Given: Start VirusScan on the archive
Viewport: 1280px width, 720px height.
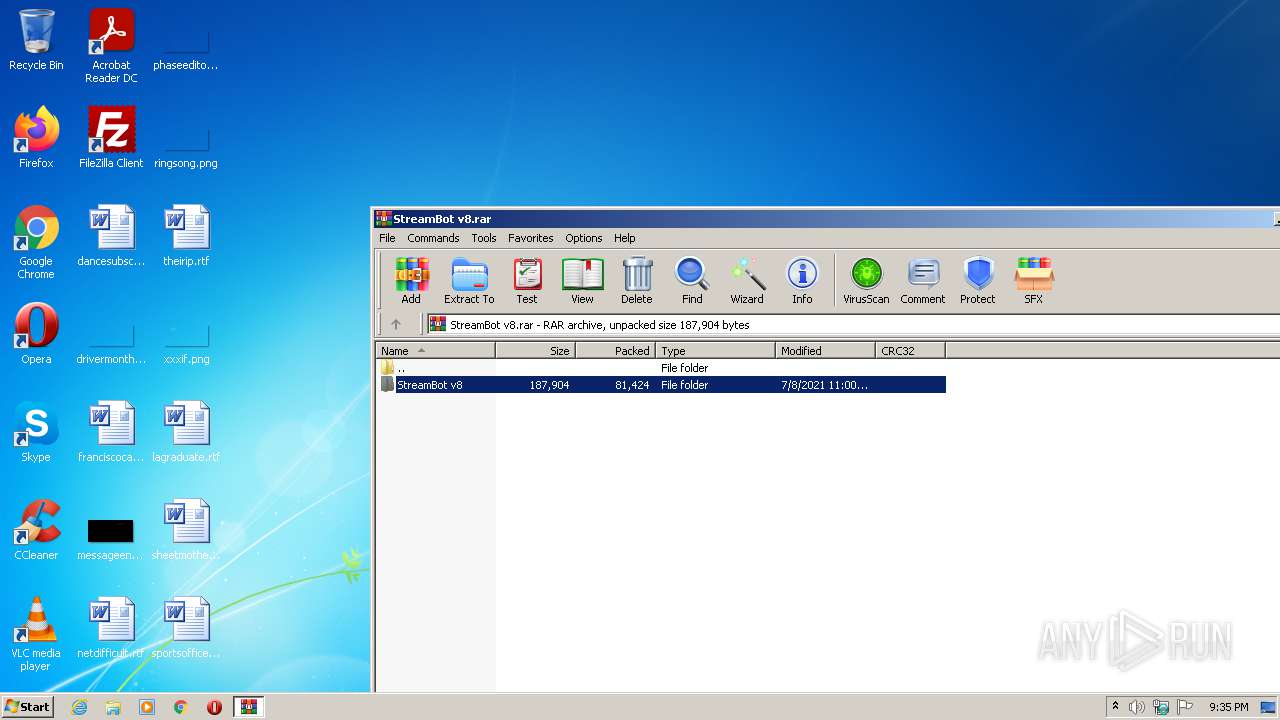Looking at the screenshot, I should pos(866,281).
